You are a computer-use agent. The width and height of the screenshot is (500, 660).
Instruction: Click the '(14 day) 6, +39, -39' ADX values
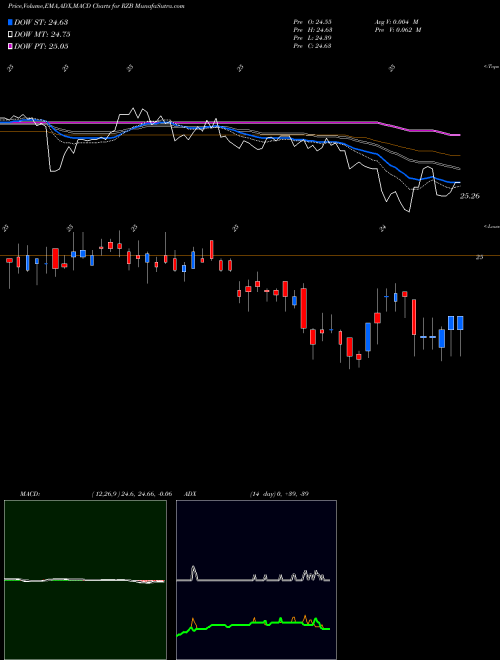[x=279, y=494]
